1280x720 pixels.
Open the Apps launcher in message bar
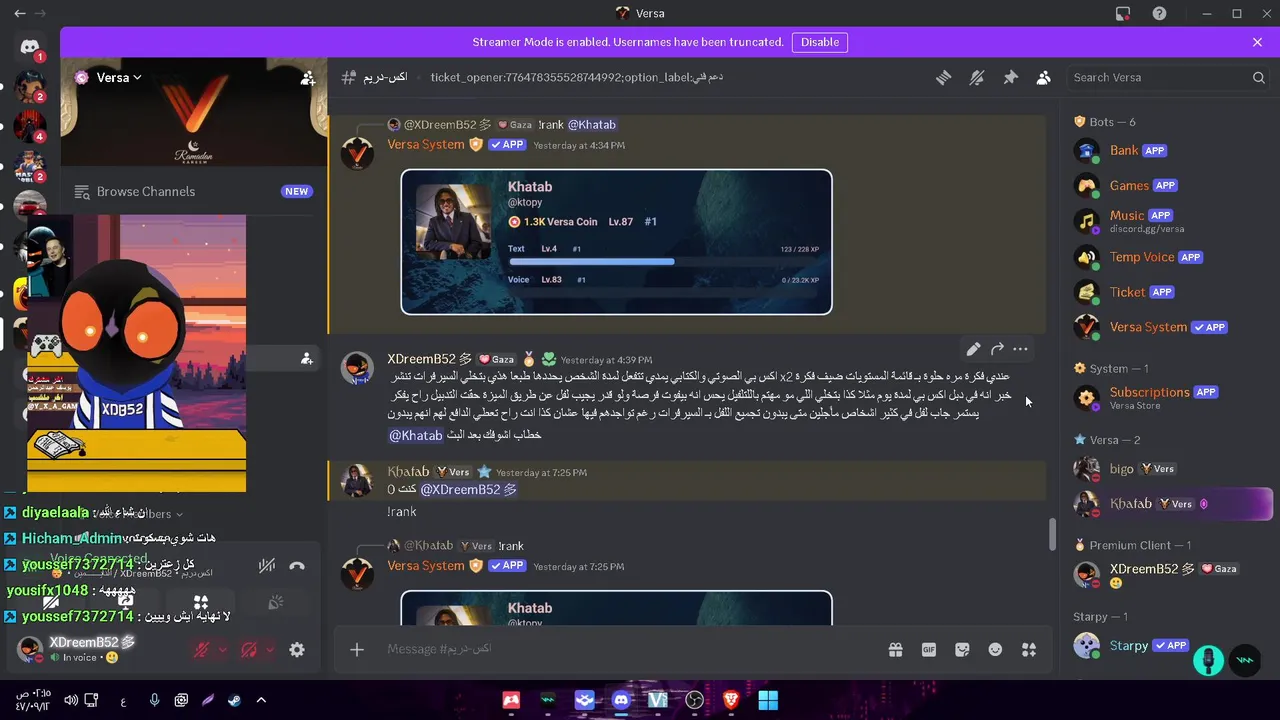(x=1029, y=649)
